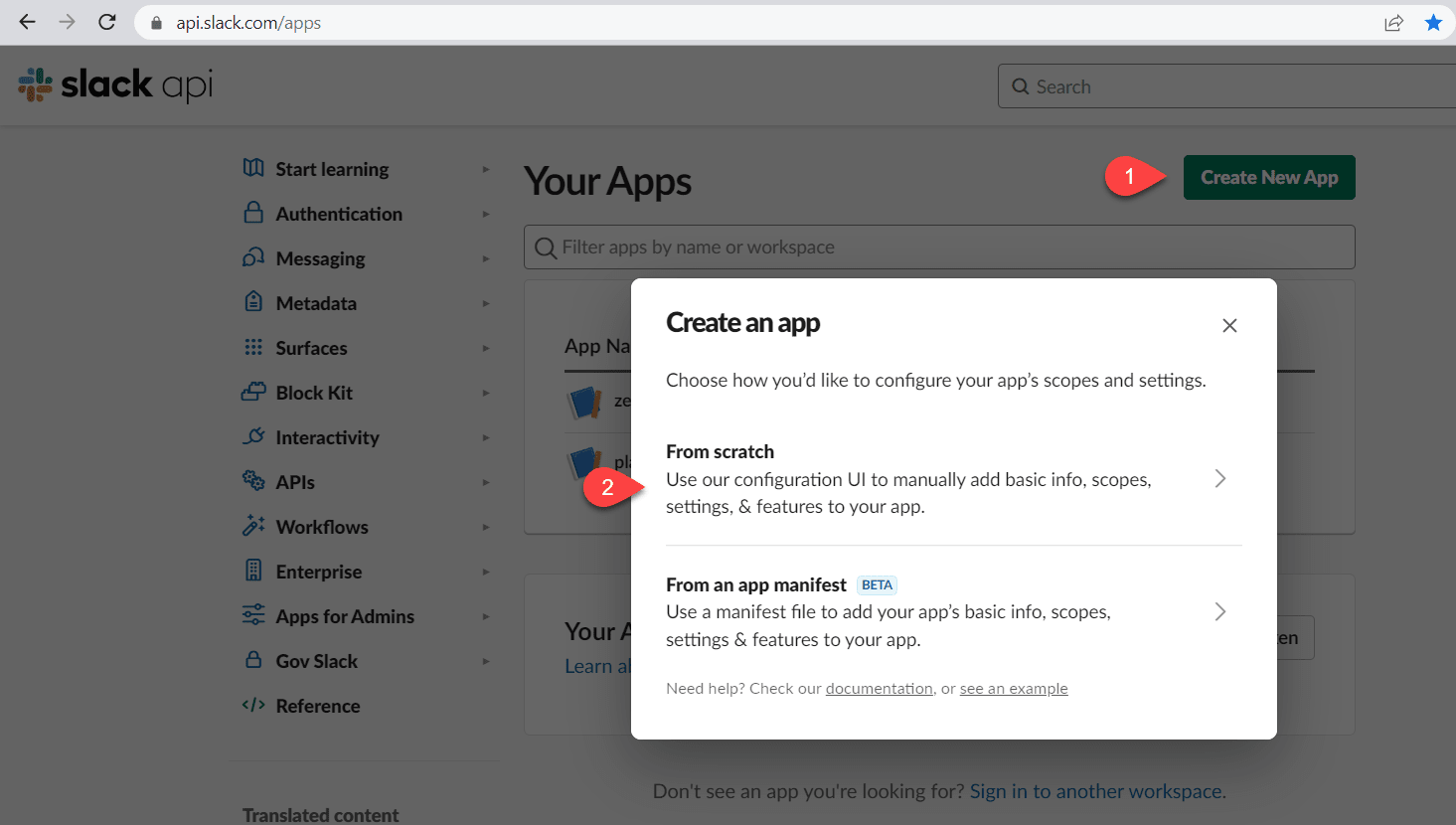The image size is (1456, 825).
Task: Open the documentation link
Action: [879, 688]
